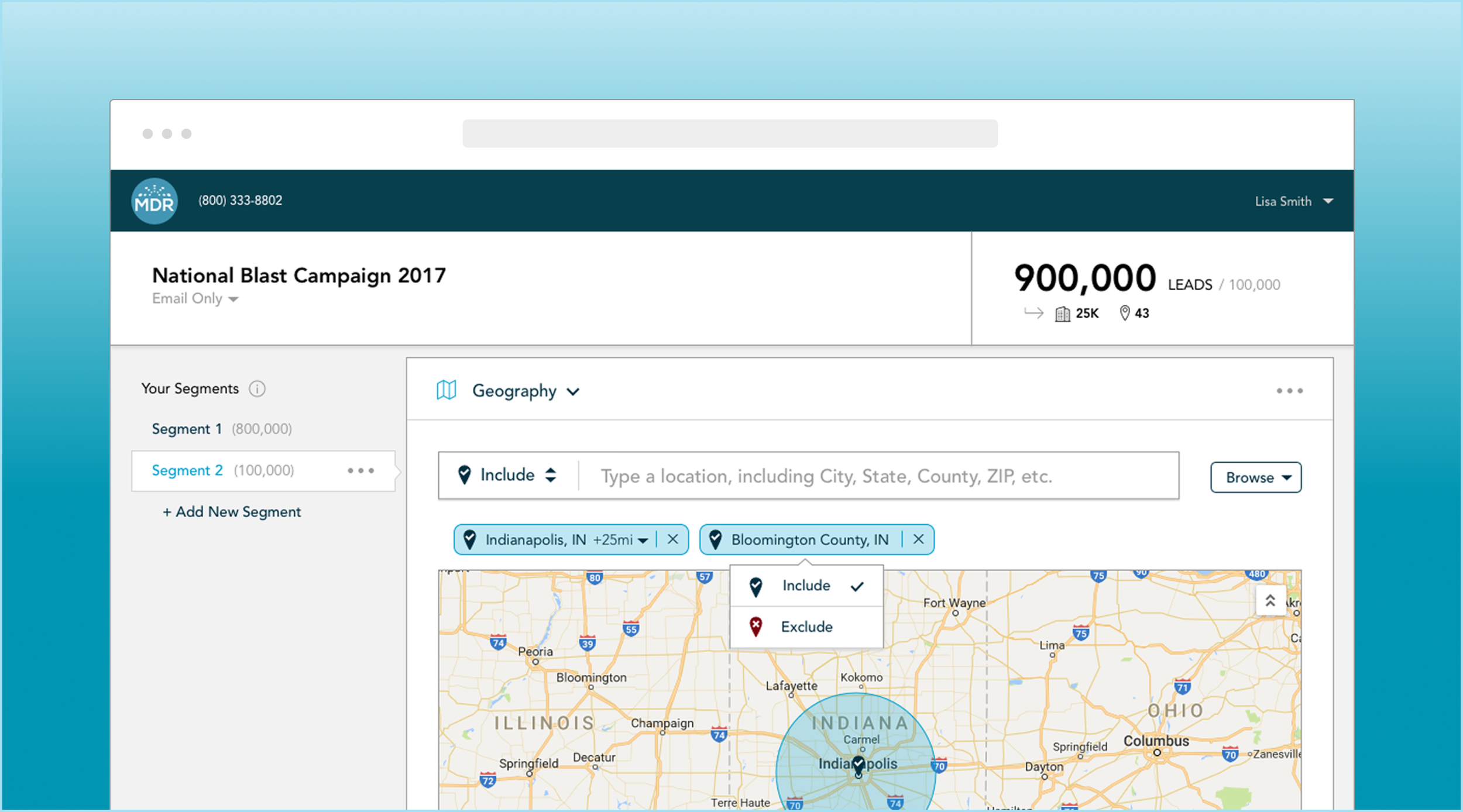Image resolution: width=1463 pixels, height=812 pixels.
Task: Remove the Bloomington County, IN tag
Action: [x=918, y=539]
